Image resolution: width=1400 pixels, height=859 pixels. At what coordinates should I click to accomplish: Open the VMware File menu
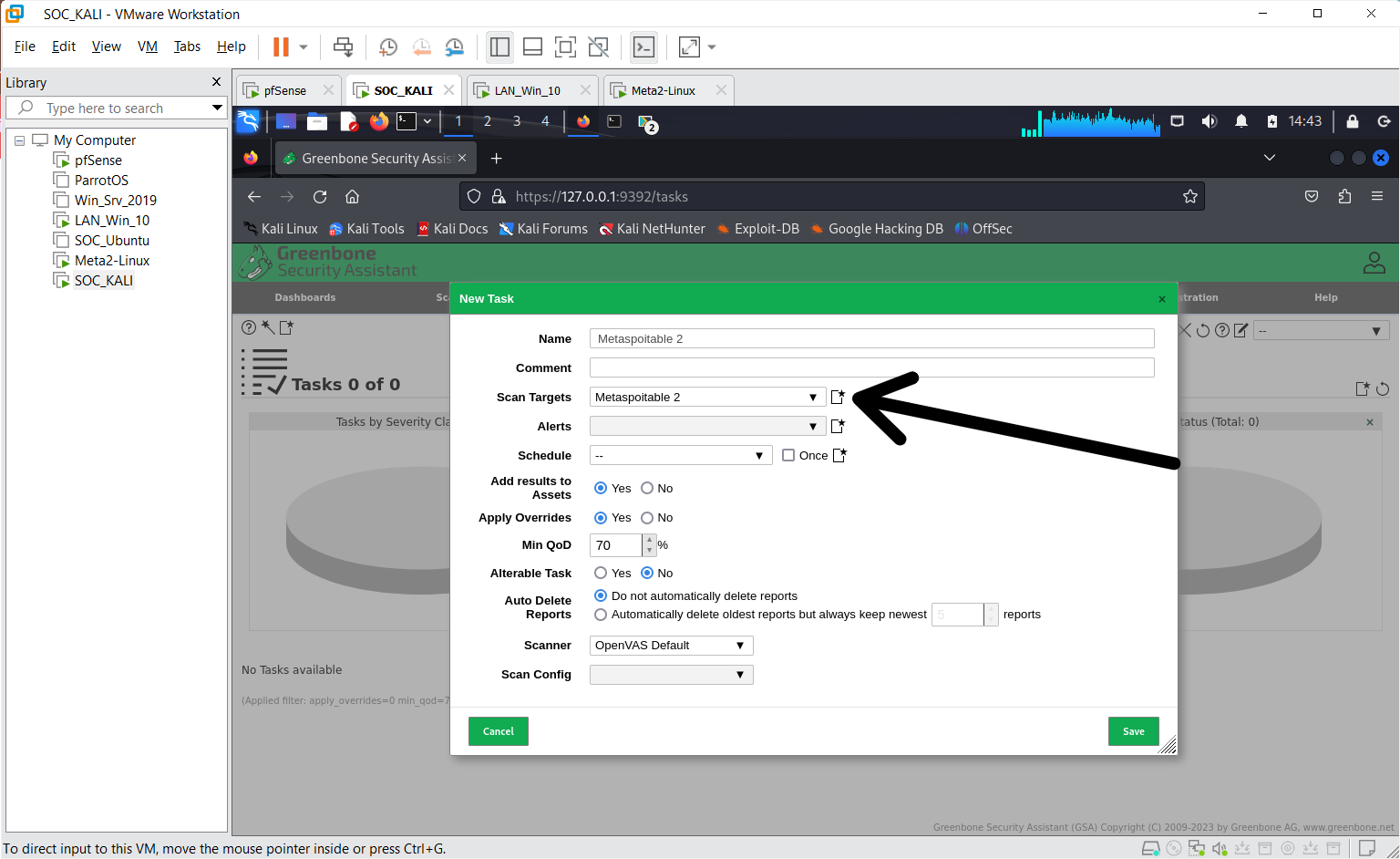(x=25, y=47)
